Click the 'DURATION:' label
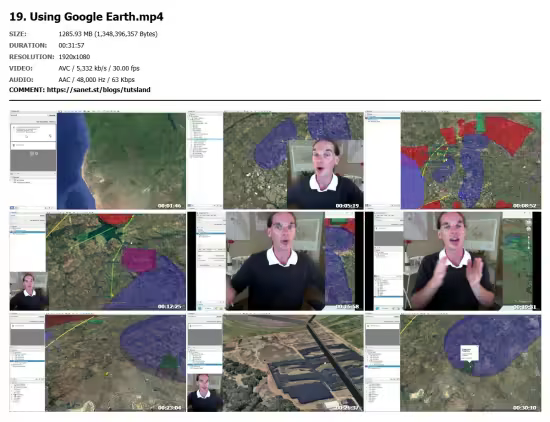This screenshot has height=422, width=550. point(28,46)
